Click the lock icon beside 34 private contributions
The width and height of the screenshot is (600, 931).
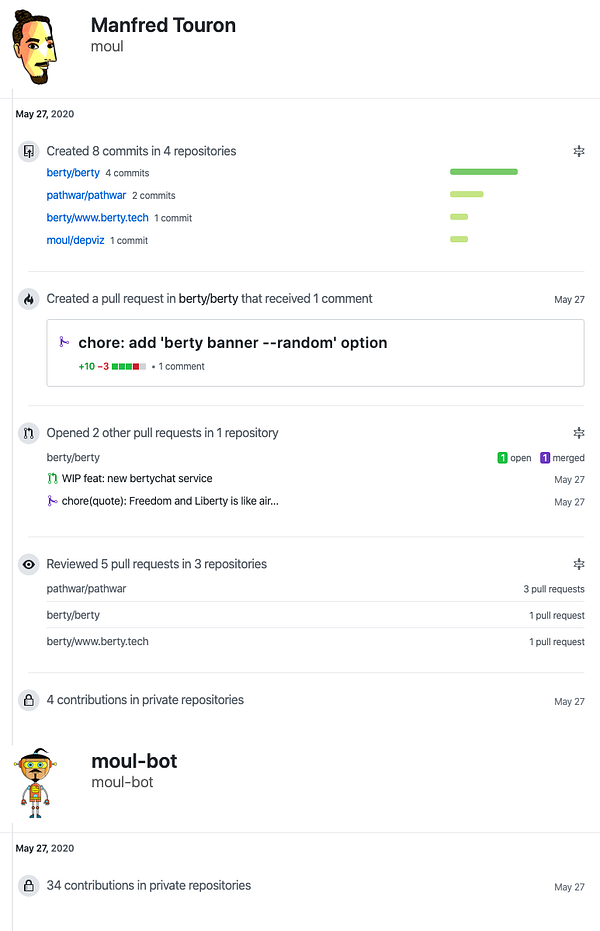click(x=28, y=885)
